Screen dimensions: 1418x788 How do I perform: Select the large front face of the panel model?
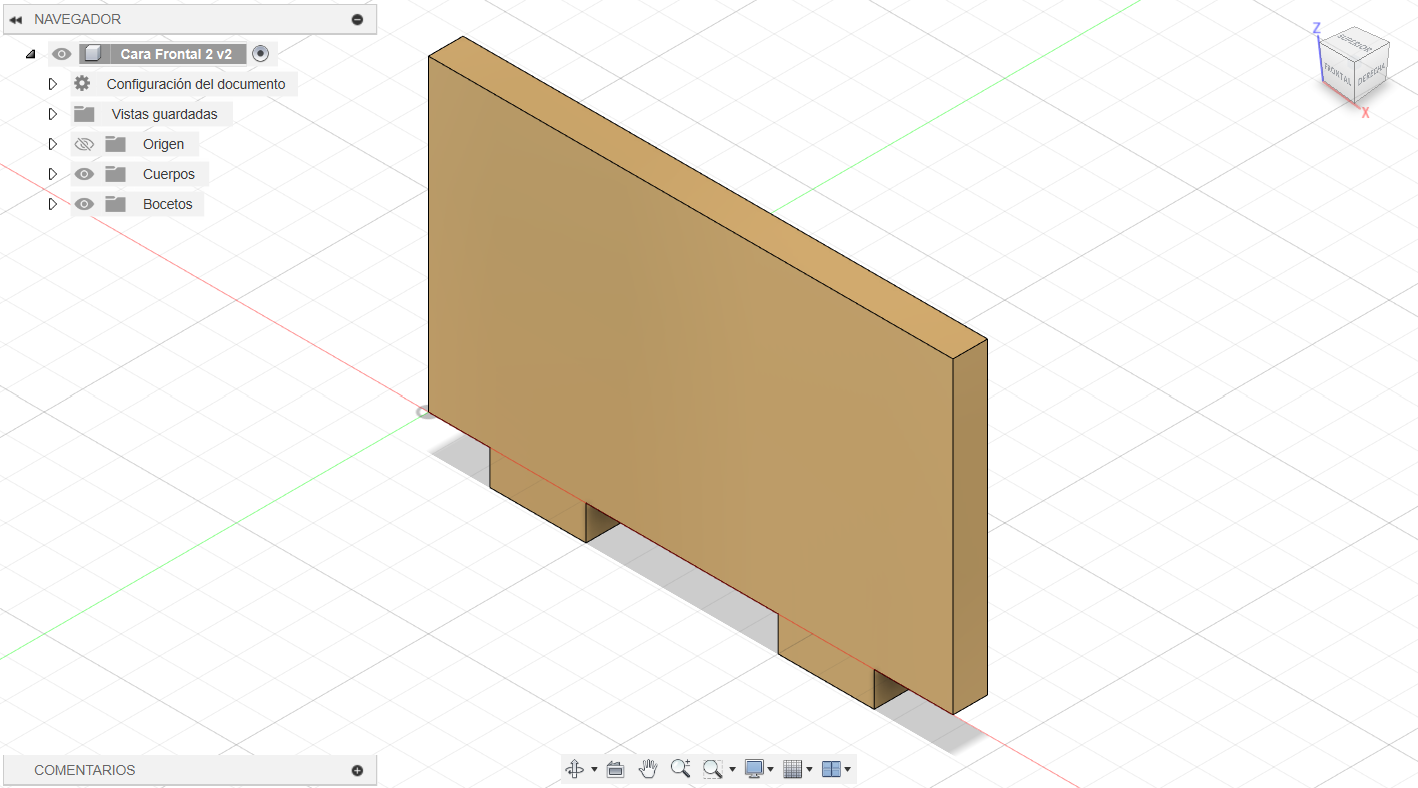(690, 385)
